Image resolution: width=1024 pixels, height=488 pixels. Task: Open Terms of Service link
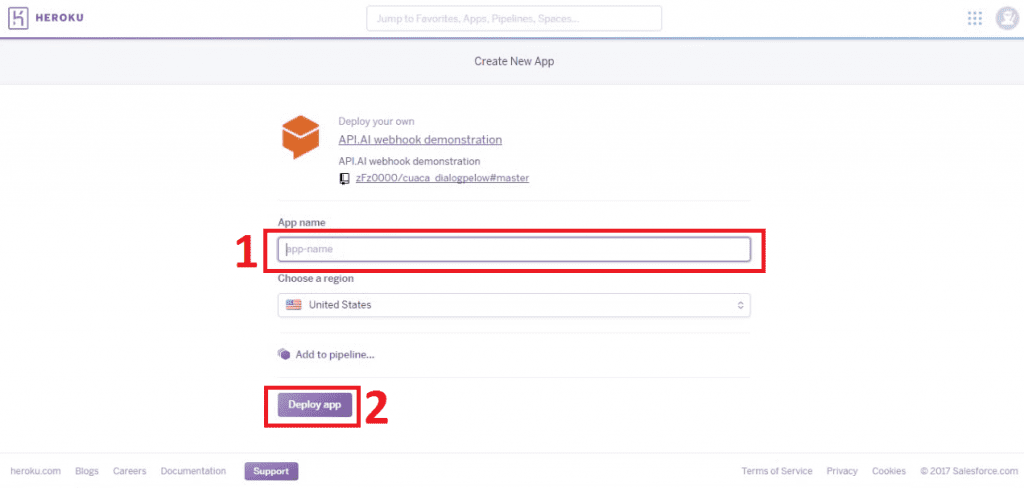(x=777, y=471)
